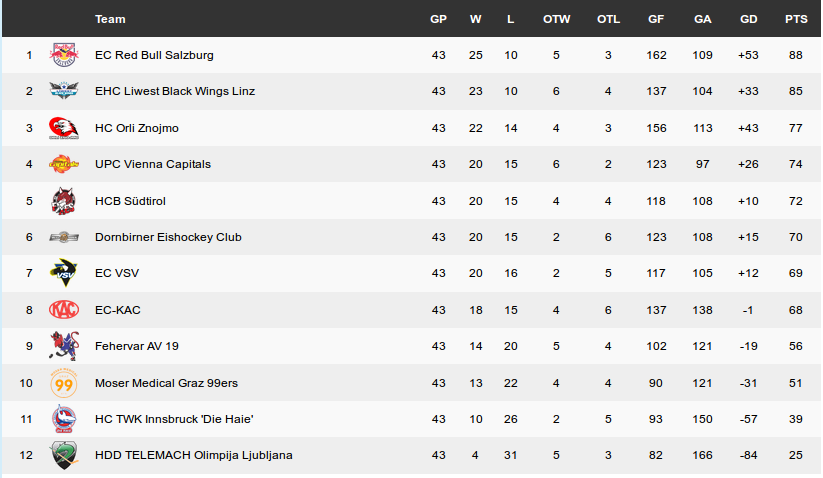The width and height of the screenshot is (823, 478).
Task: Click the Team column header
Action: tap(110, 19)
